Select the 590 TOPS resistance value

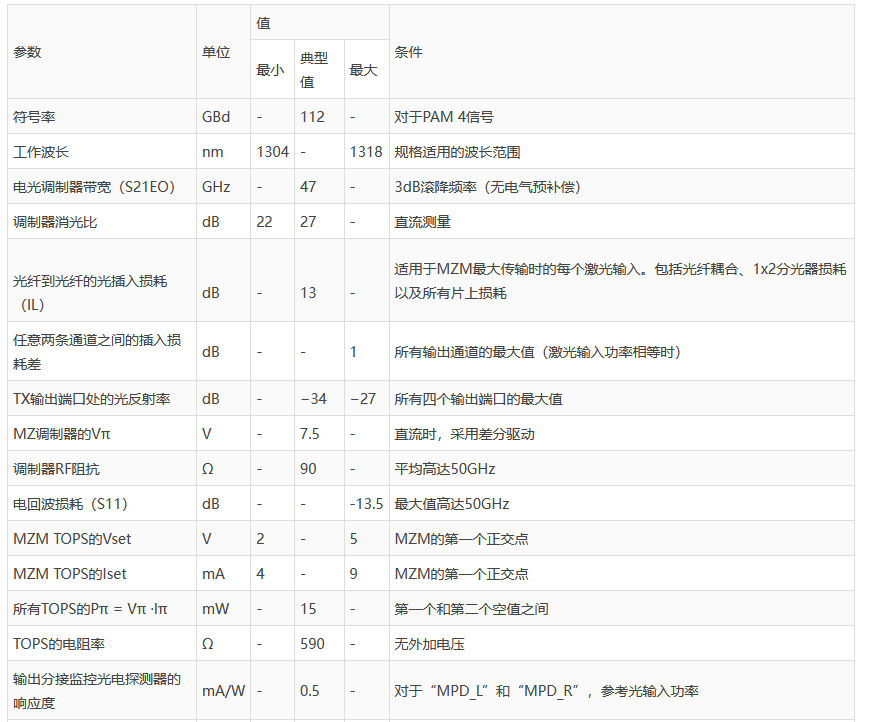pos(312,644)
